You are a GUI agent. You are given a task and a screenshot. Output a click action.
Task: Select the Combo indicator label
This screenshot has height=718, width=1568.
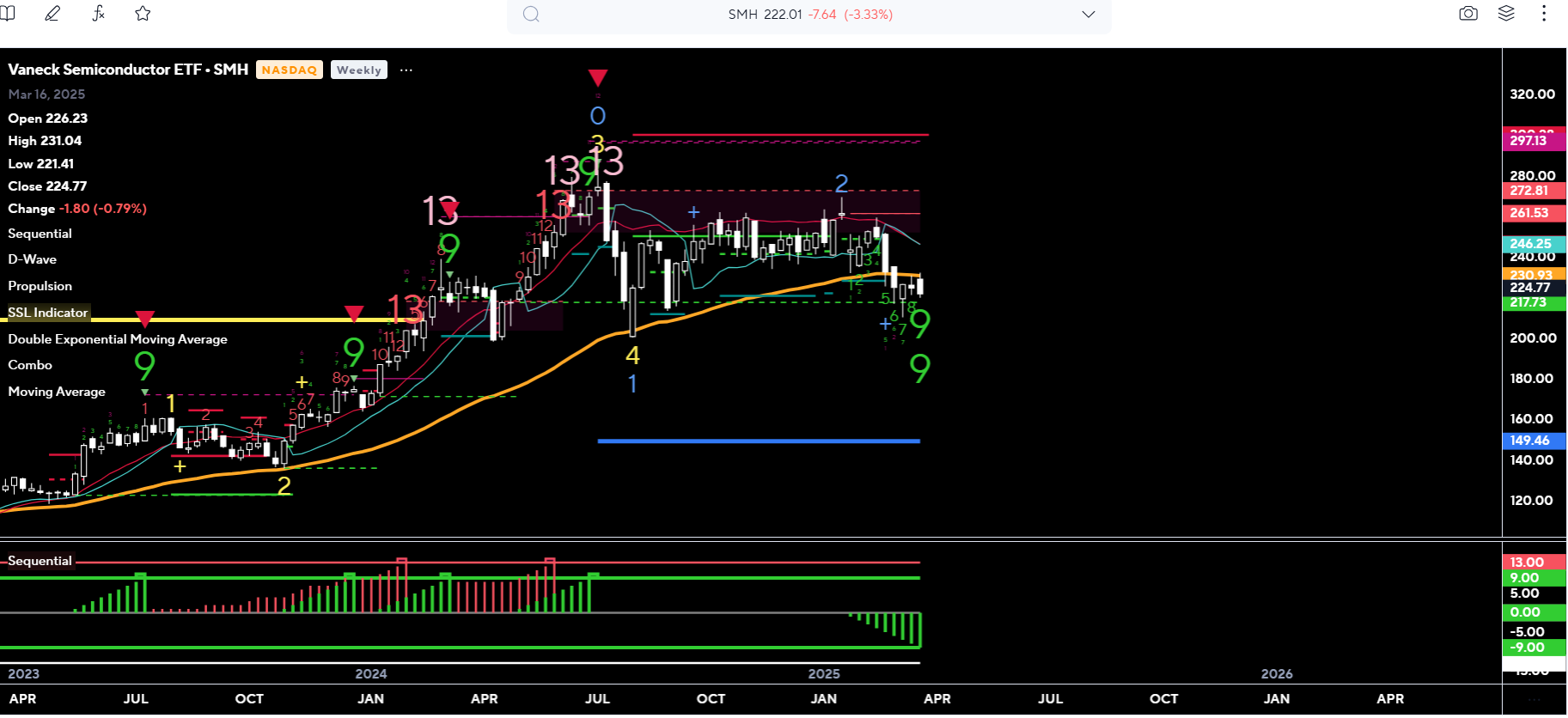30,365
